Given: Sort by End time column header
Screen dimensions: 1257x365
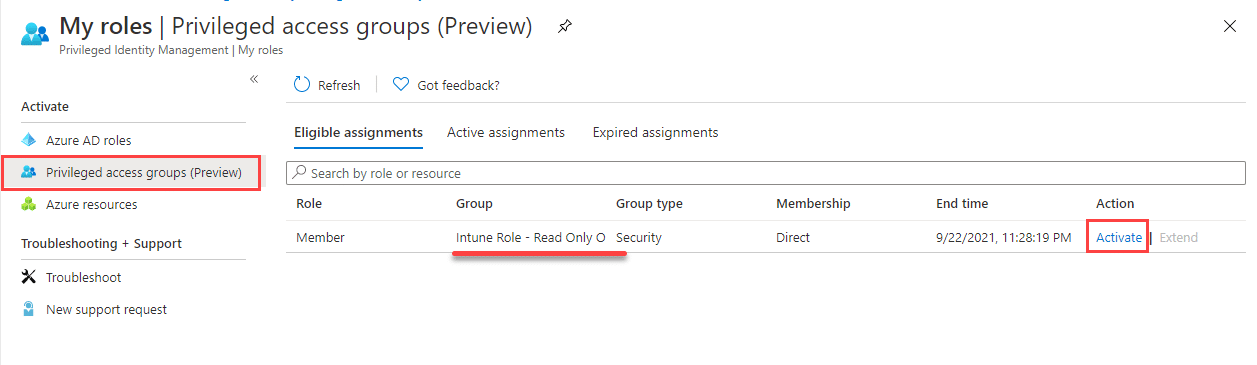Looking at the screenshot, I should 962,203.
